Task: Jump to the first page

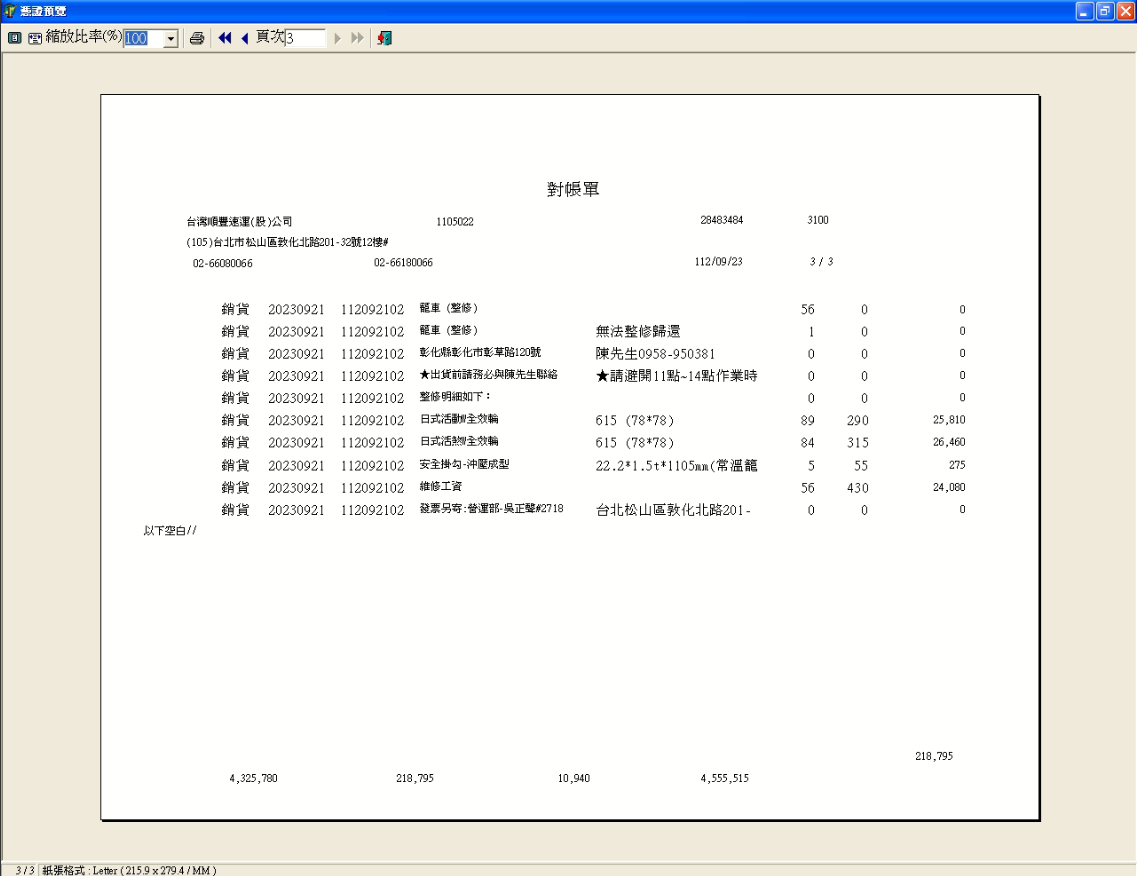Action: [225, 38]
